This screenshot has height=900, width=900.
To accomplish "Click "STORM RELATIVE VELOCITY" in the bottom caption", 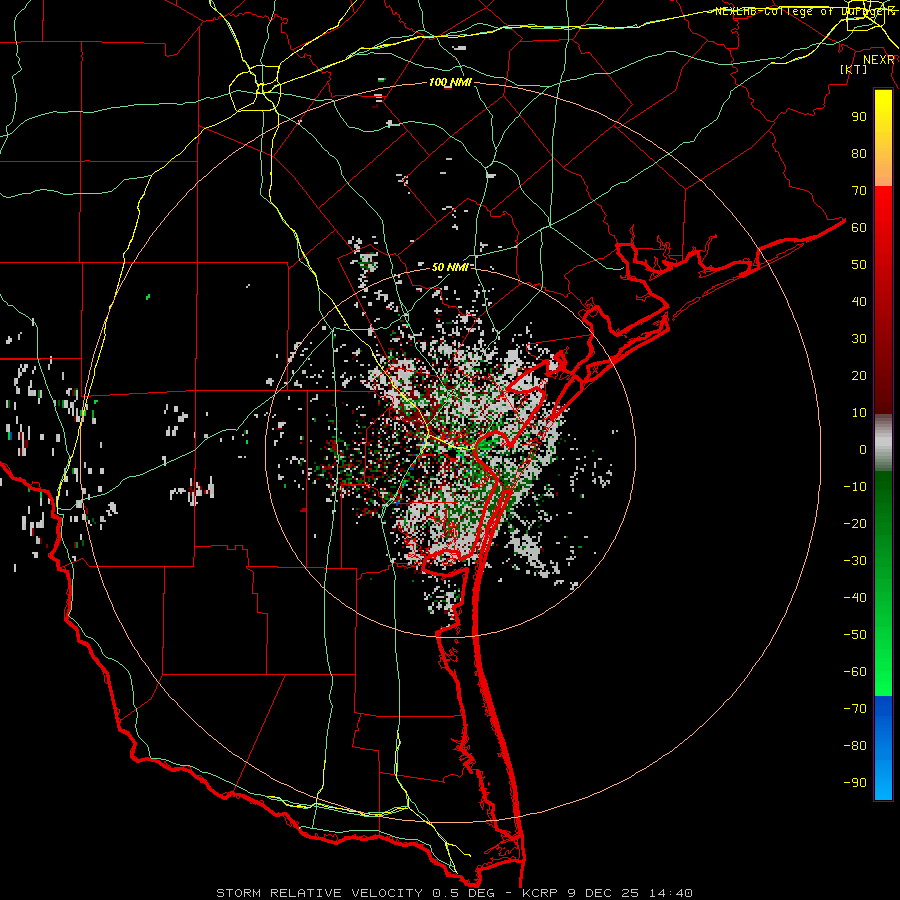I will [319, 893].
